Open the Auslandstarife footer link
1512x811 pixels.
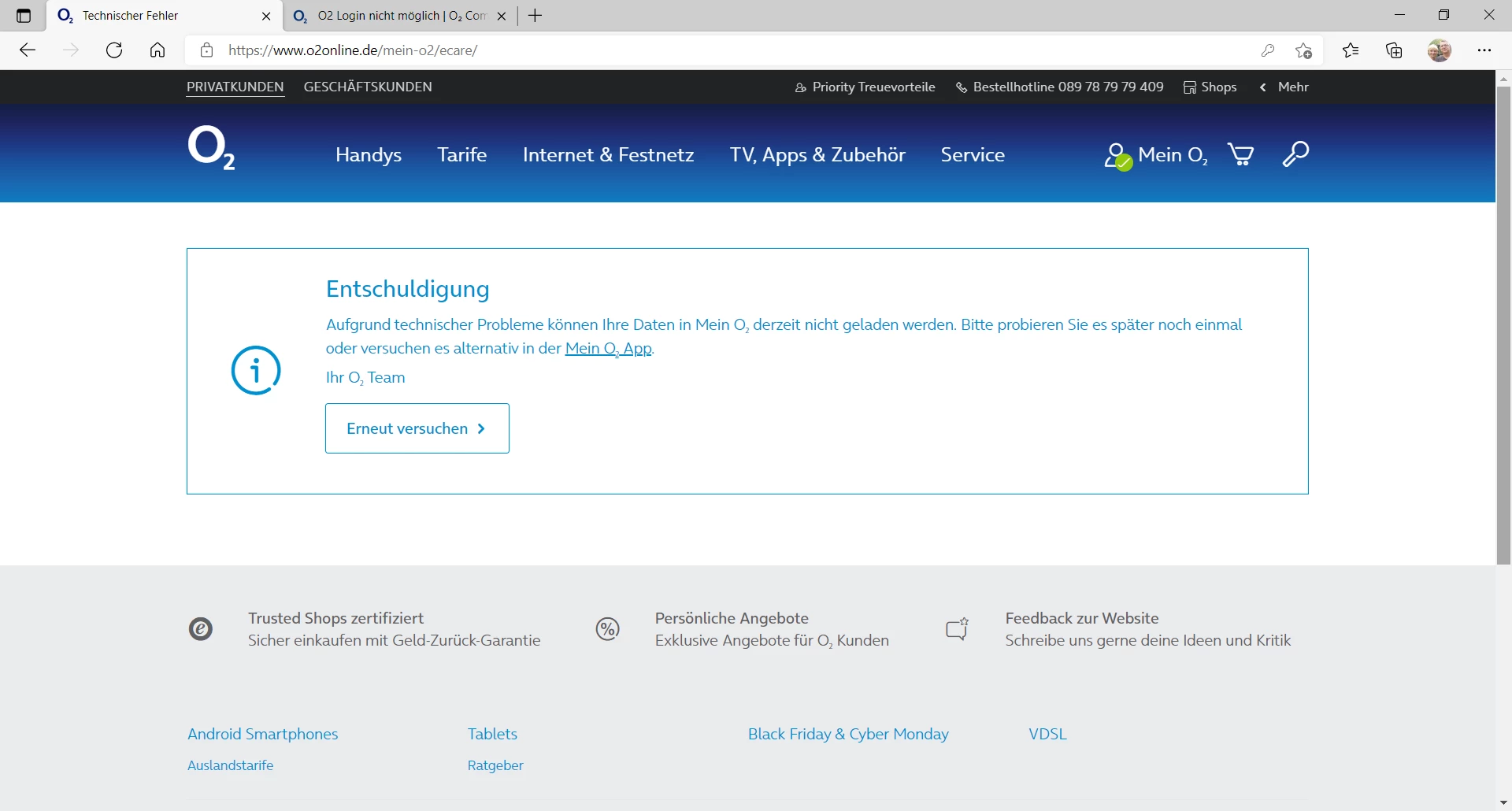pos(231,765)
